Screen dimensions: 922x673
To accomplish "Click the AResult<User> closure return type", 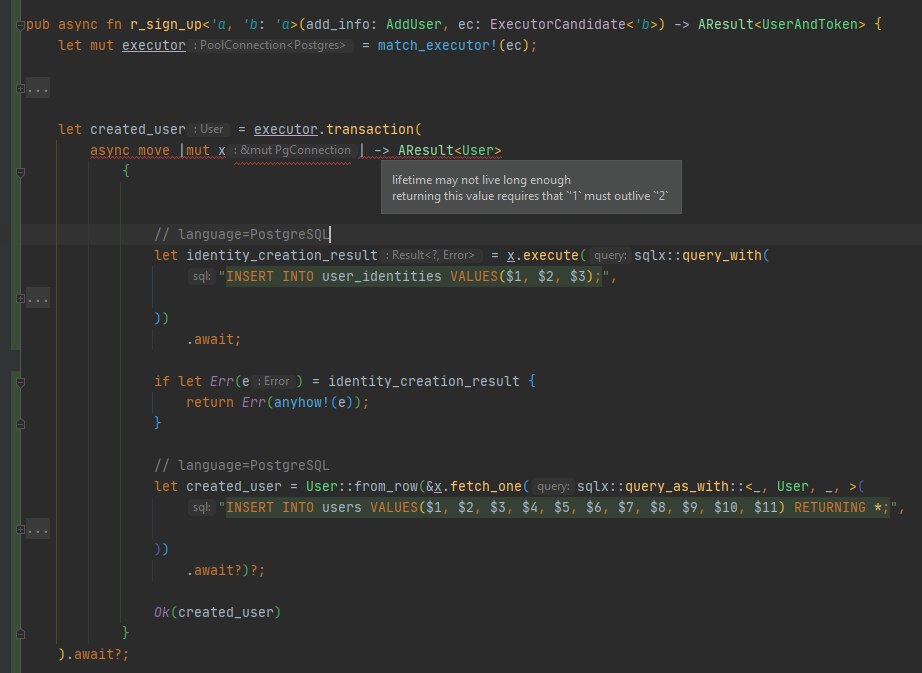I will (450, 150).
